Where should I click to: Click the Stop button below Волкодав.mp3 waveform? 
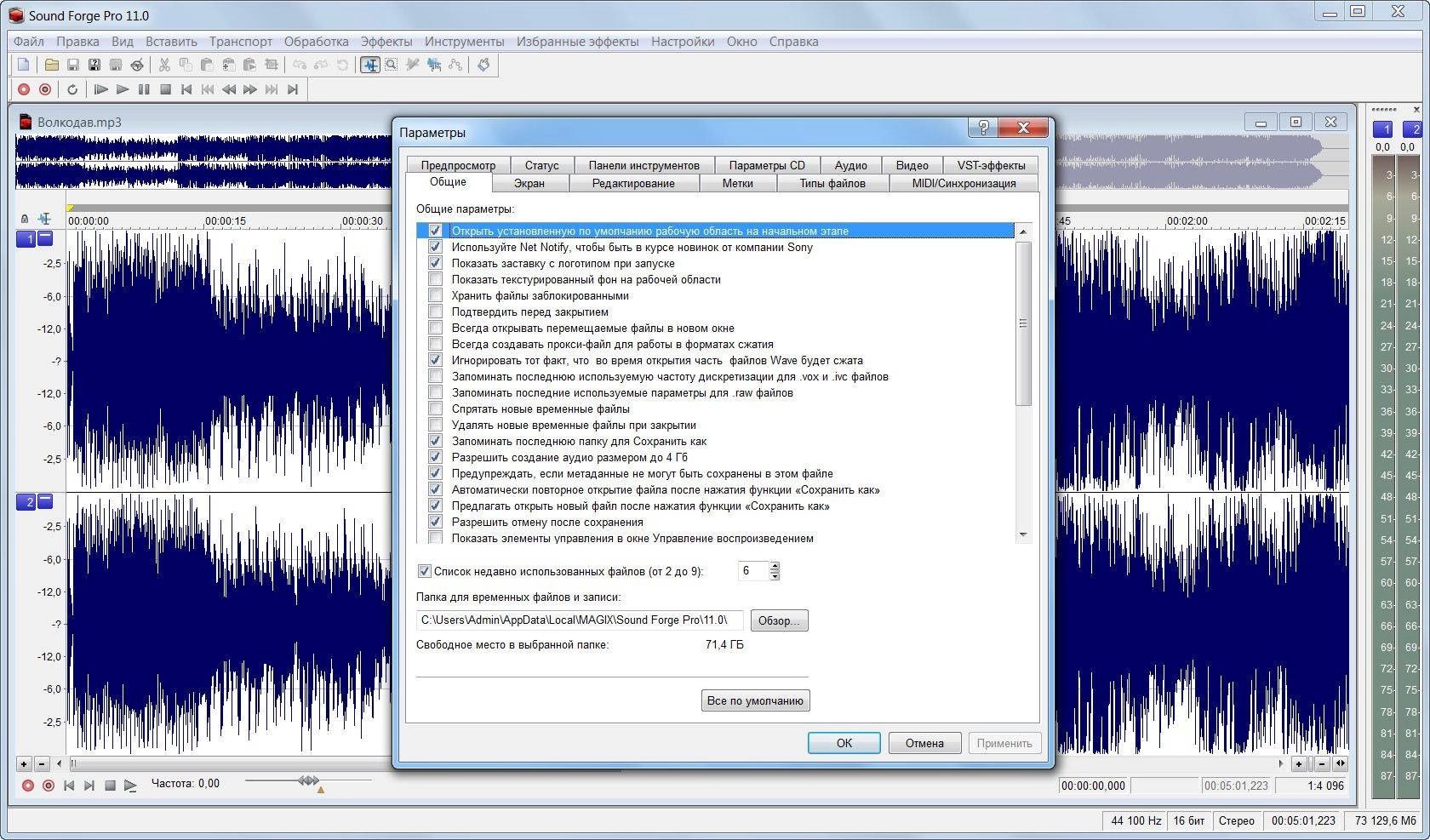tap(110, 786)
